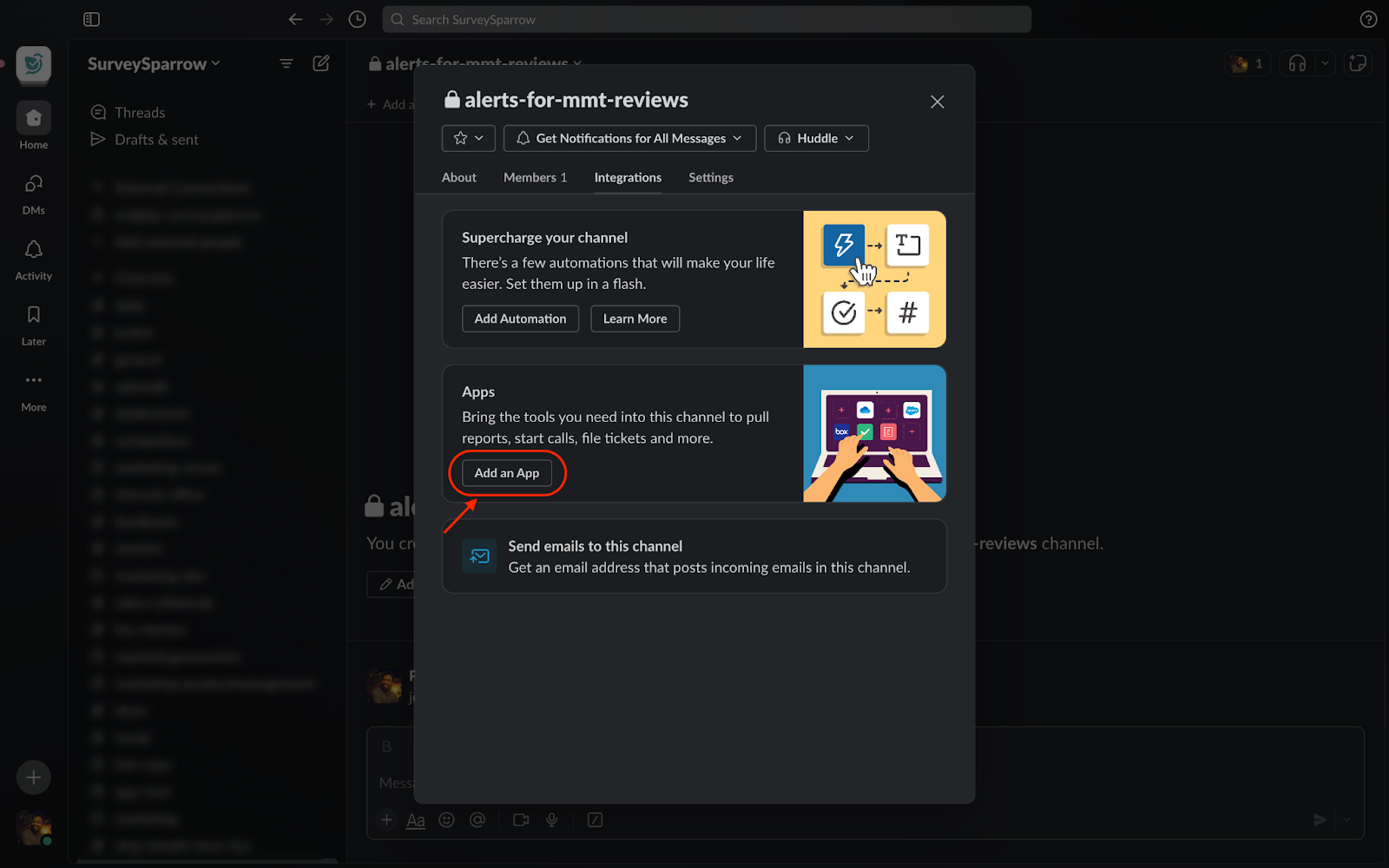
Task: Click the Add Automation button
Action: click(520, 319)
